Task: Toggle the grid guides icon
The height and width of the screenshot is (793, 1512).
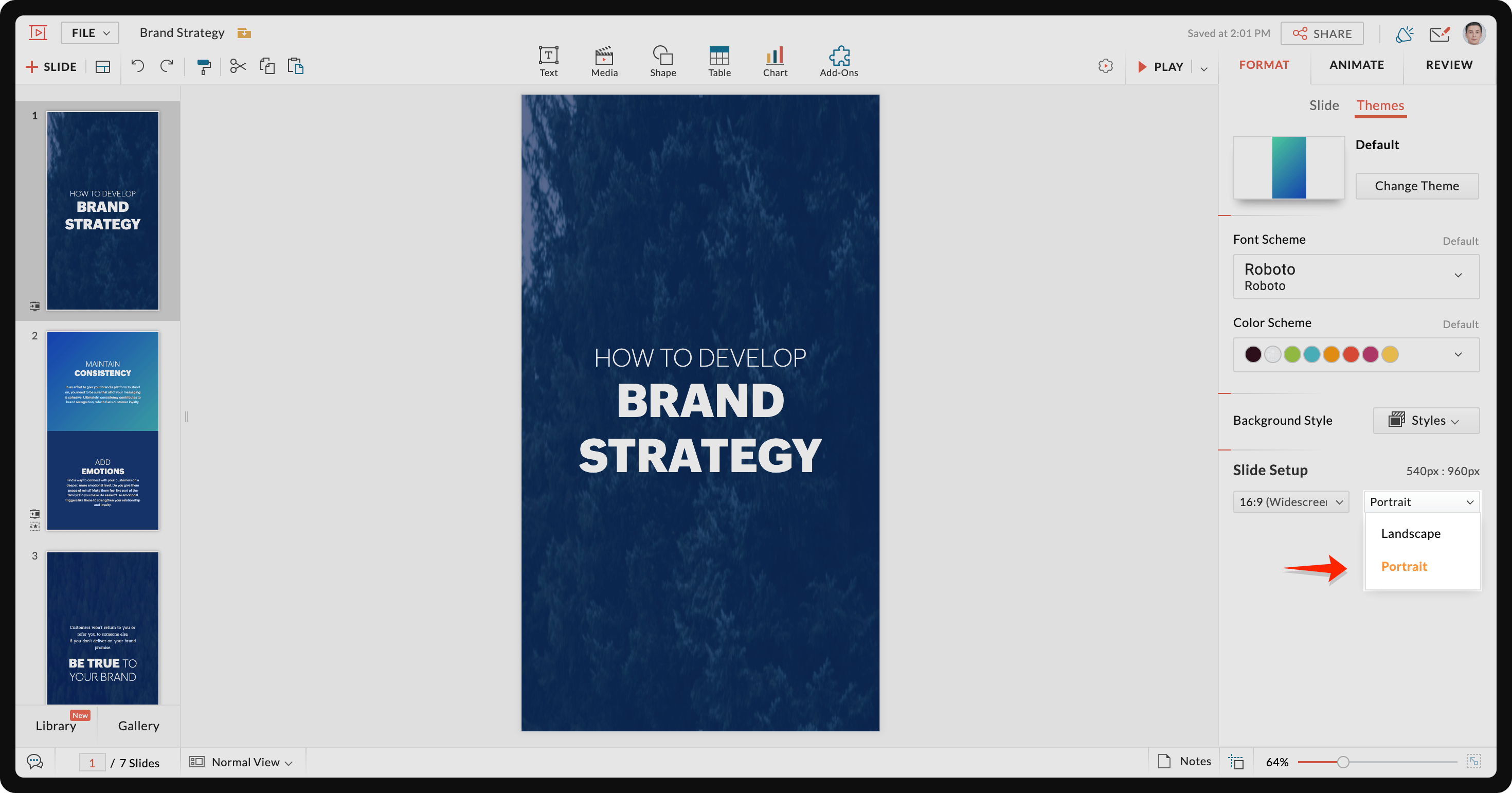Action: (x=1236, y=762)
